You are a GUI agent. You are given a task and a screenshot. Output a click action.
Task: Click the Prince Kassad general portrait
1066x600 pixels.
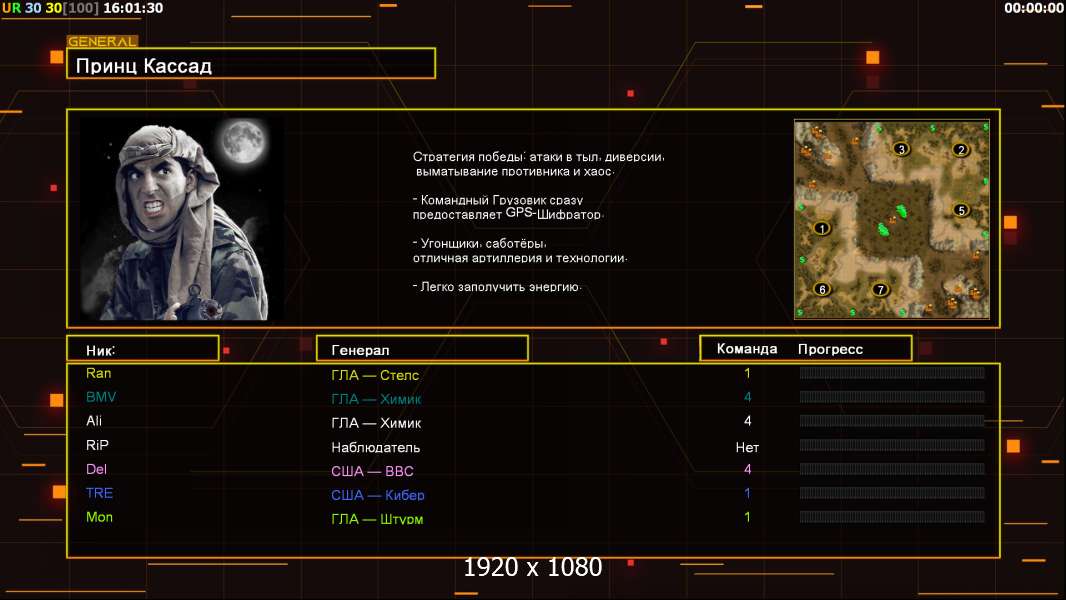point(180,219)
